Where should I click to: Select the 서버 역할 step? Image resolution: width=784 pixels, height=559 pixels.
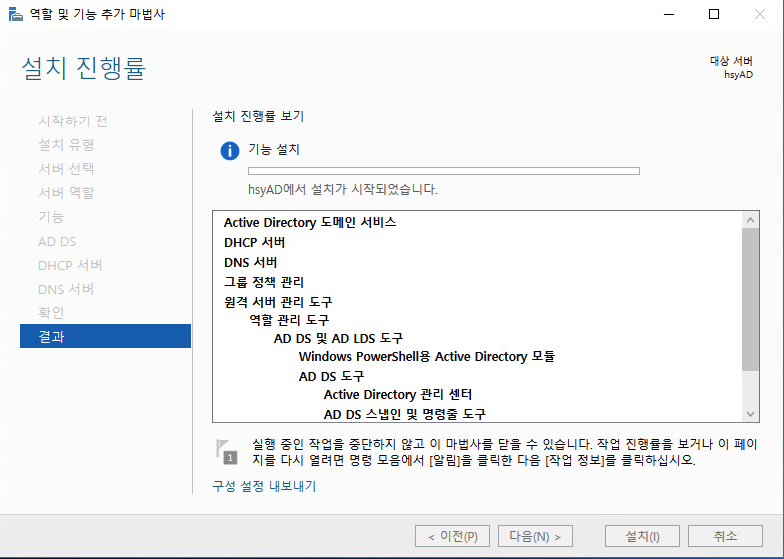coord(66,193)
